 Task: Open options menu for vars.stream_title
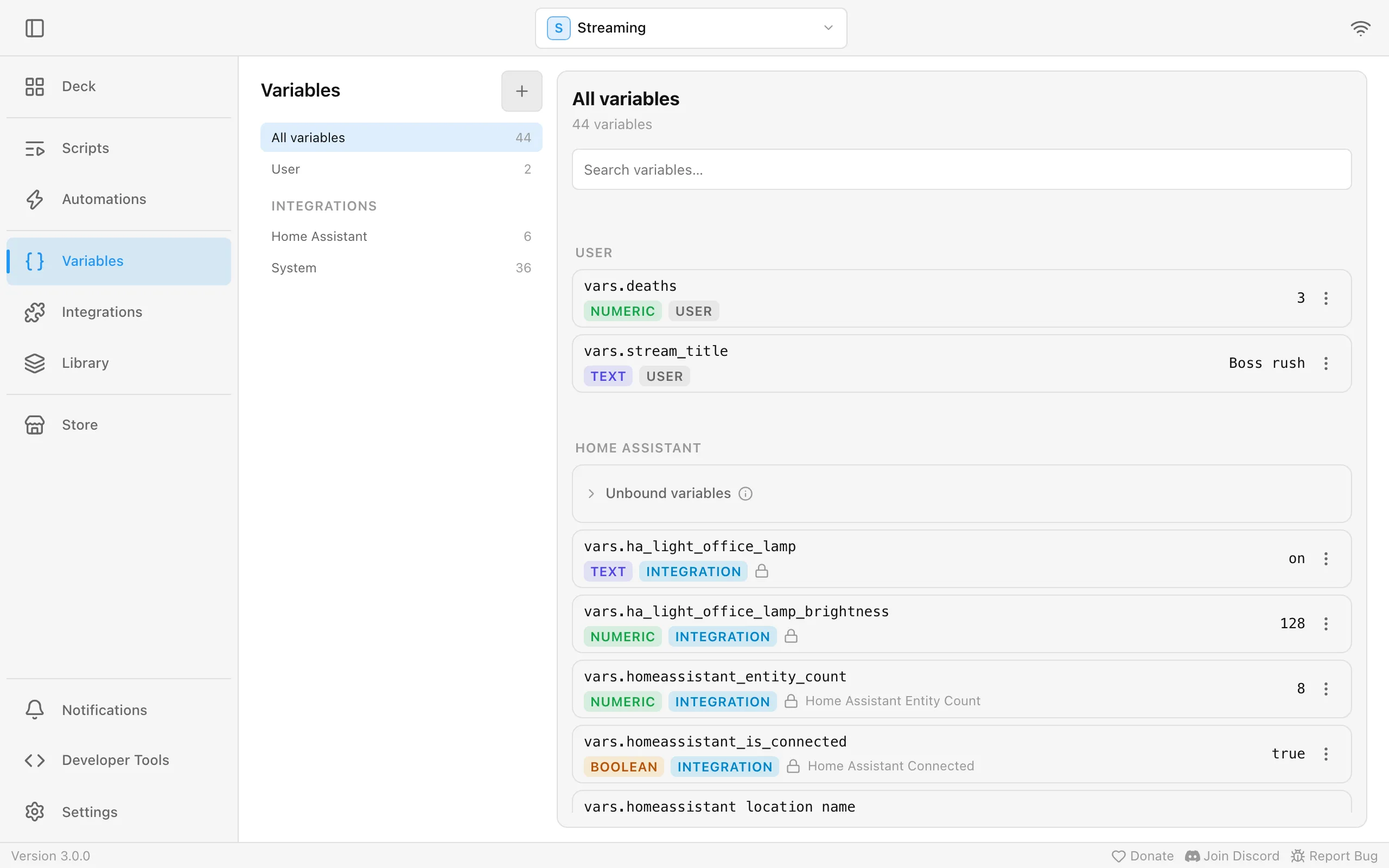point(1326,363)
